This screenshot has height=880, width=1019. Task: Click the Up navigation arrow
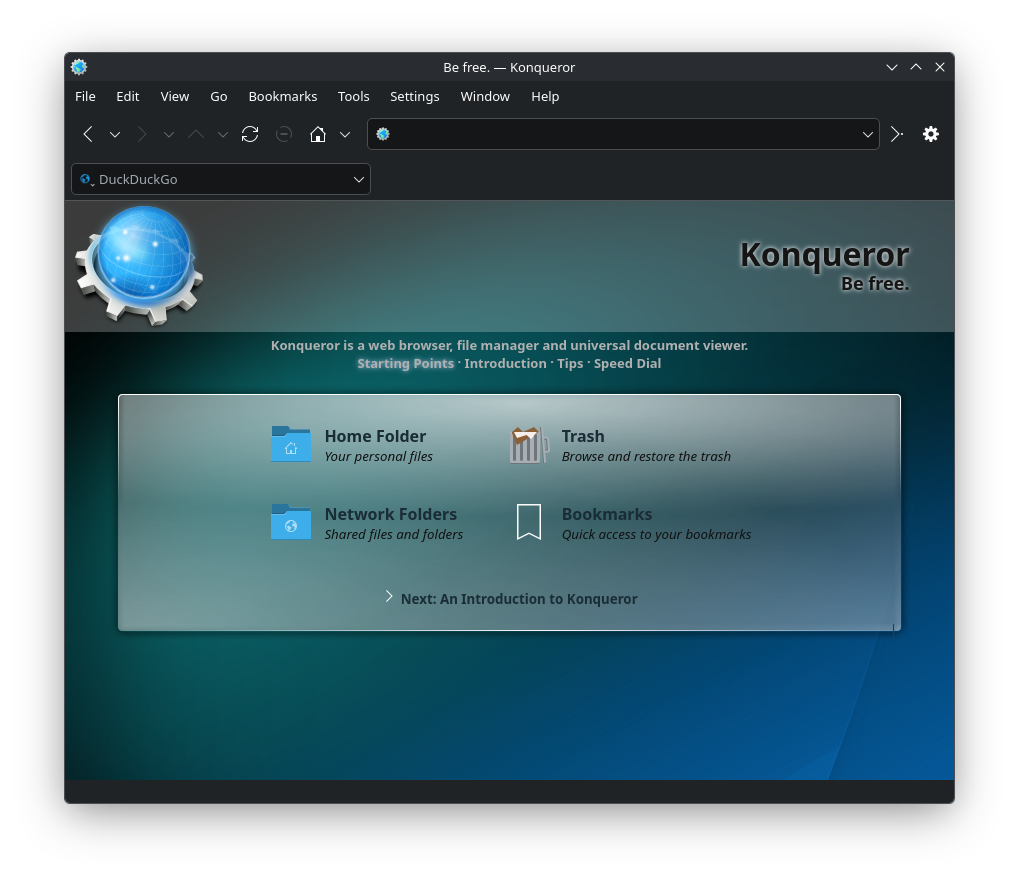click(196, 135)
